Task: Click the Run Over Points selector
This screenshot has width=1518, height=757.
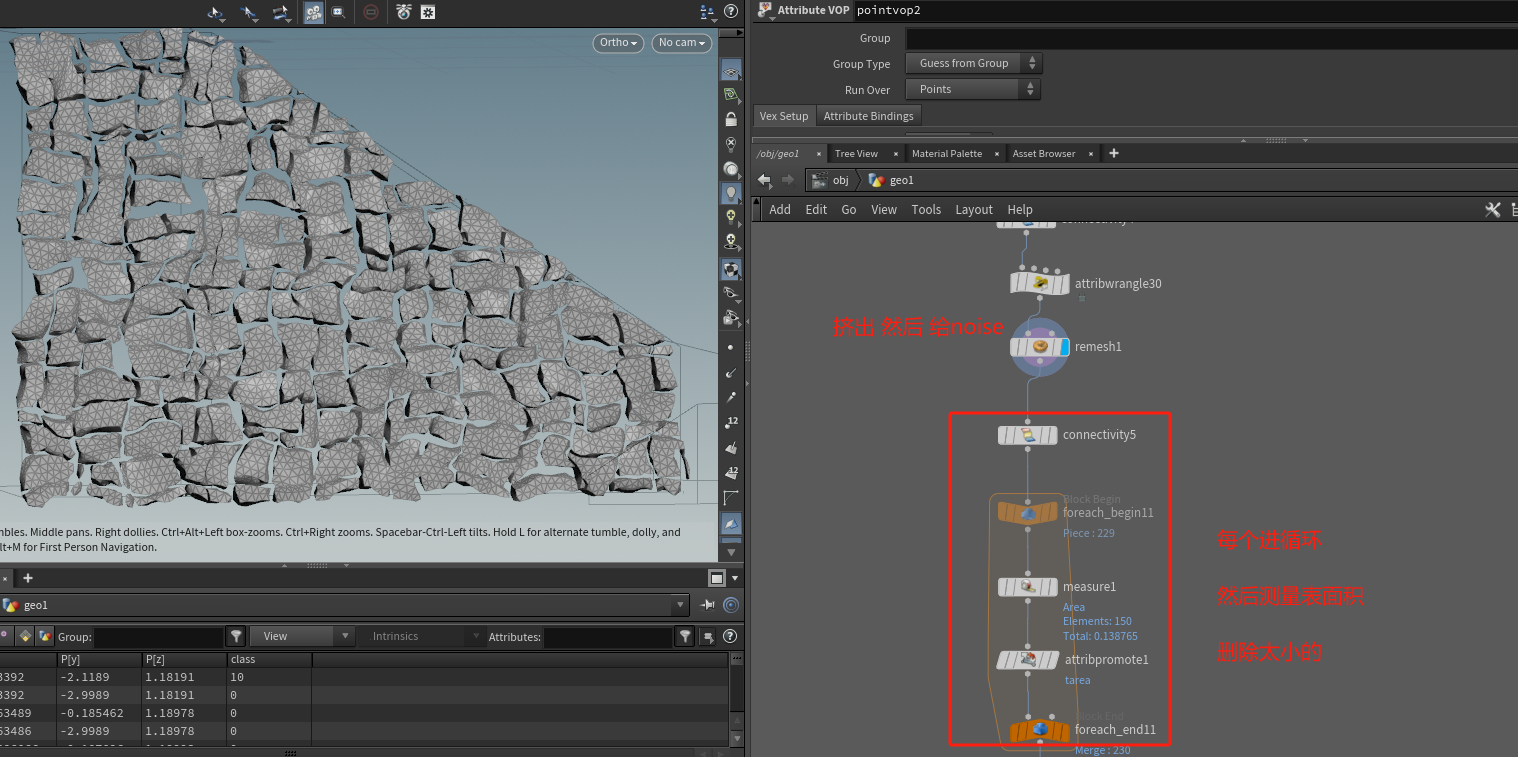Action: pyautogui.click(x=972, y=88)
